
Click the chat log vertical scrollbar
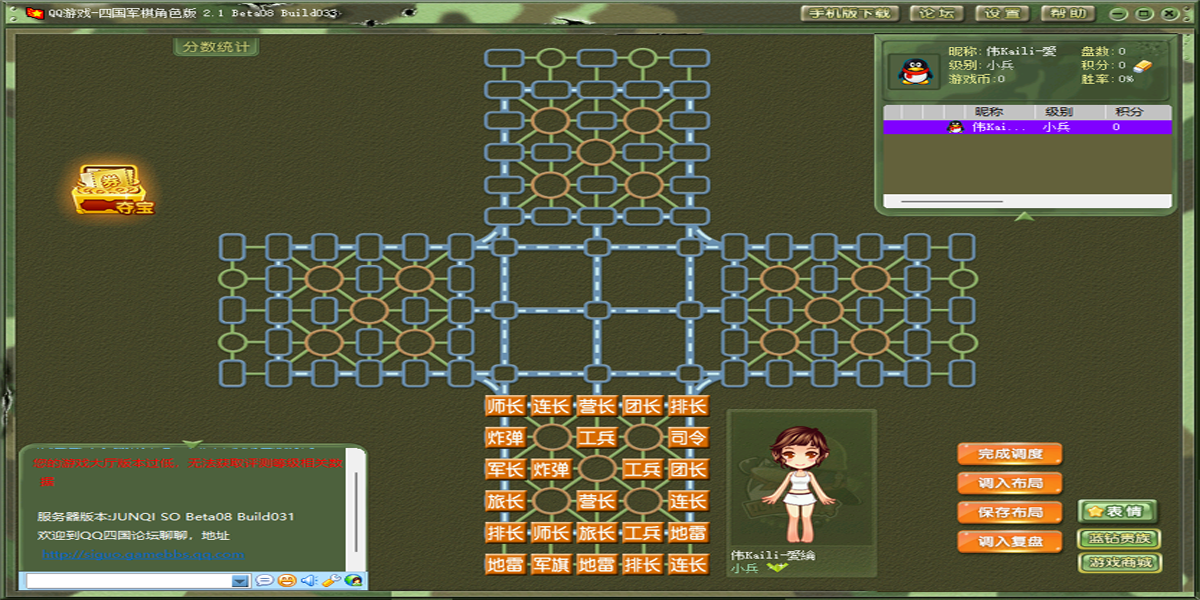point(356,513)
